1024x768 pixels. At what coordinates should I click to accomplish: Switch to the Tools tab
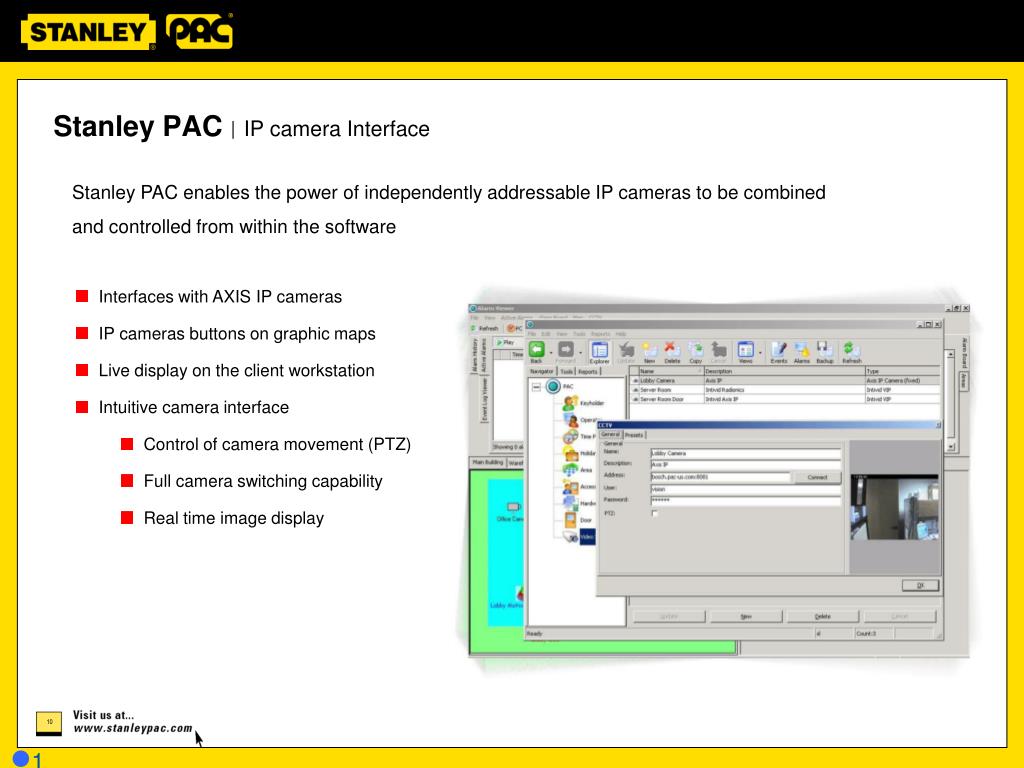567,371
